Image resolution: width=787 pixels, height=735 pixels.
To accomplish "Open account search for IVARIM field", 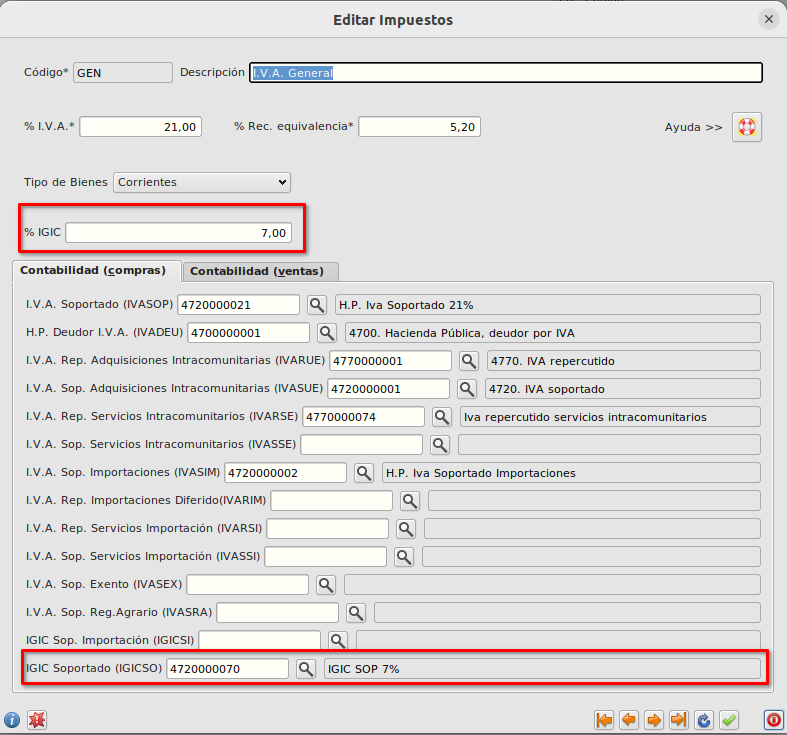I will click(x=410, y=501).
